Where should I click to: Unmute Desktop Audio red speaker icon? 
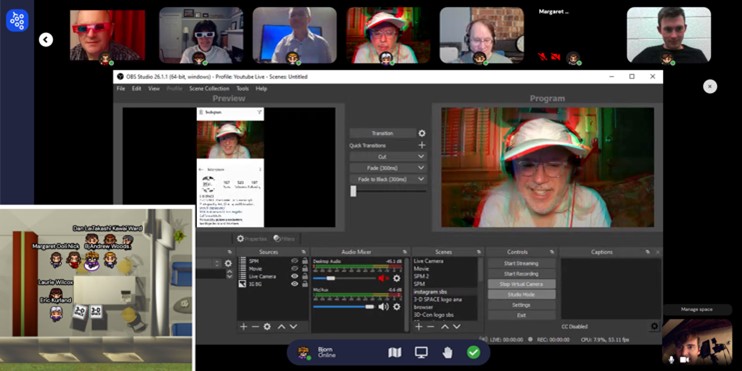tap(383, 278)
